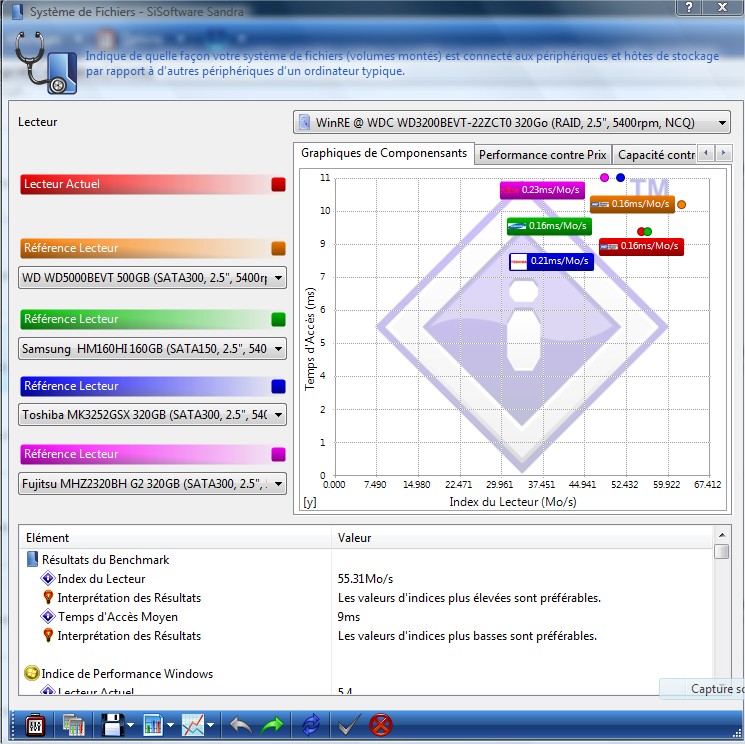Select 'Les valeurs d'indices plus basses' text

[x=468, y=636]
